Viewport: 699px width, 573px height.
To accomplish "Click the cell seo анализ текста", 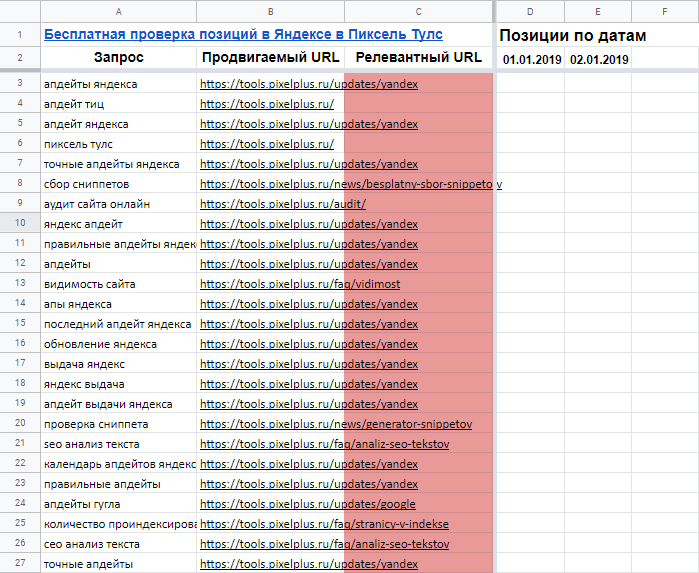I will (x=119, y=444).
